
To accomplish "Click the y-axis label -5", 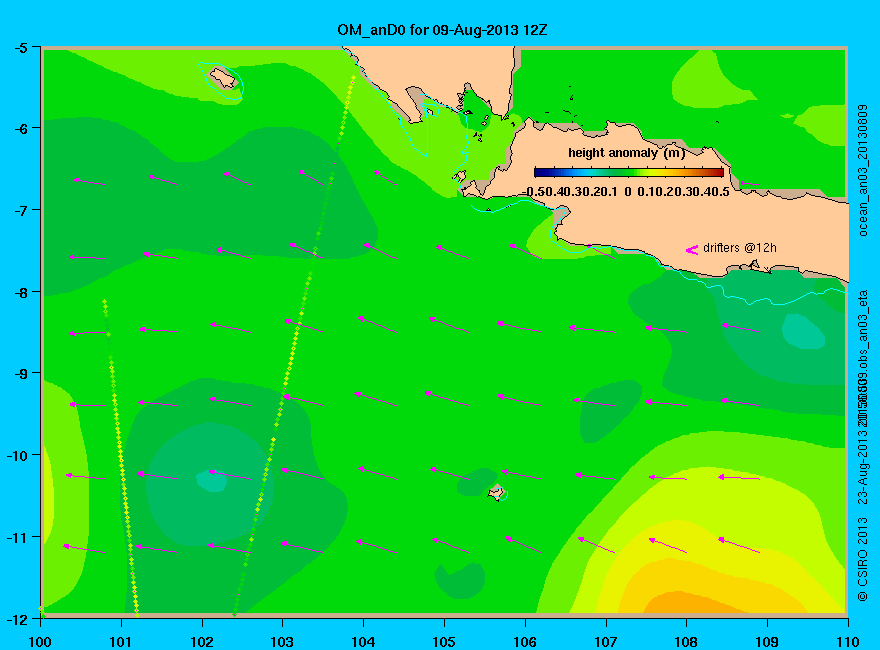I will pos(20,48).
